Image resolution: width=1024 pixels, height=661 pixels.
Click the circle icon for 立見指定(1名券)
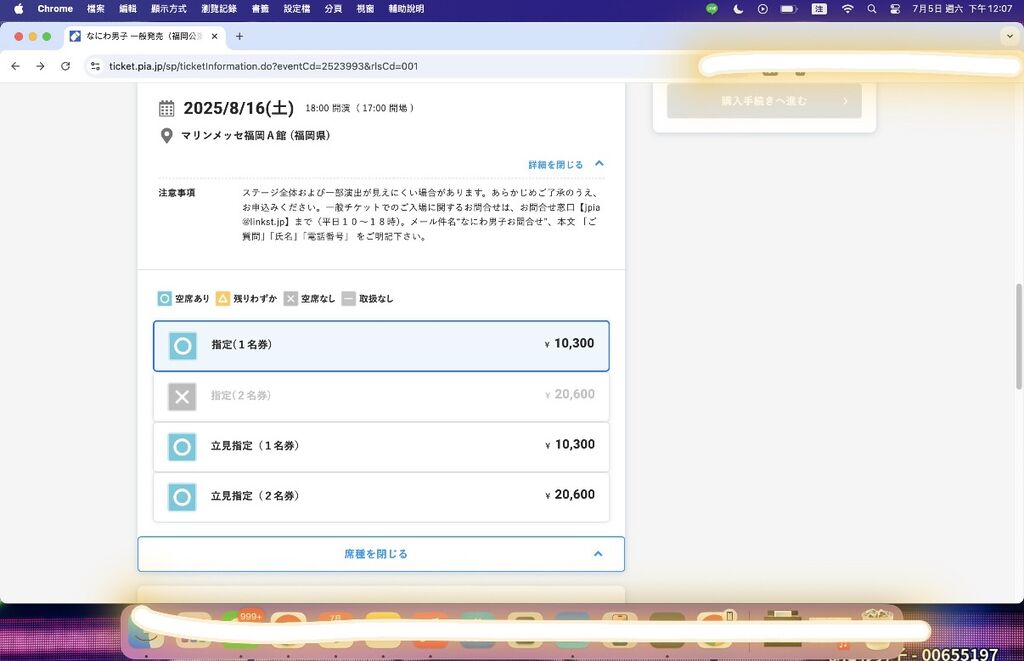pyautogui.click(x=182, y=447)
